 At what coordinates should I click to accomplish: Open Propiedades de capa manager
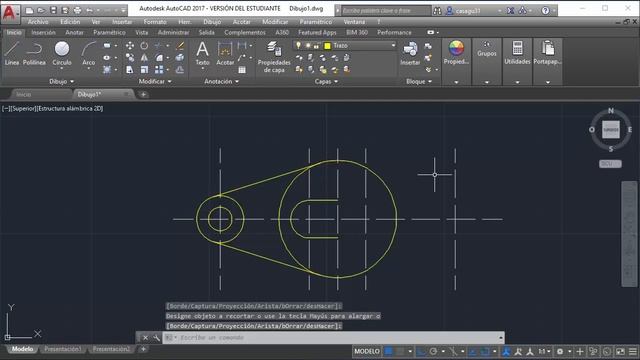pos(274,57)
